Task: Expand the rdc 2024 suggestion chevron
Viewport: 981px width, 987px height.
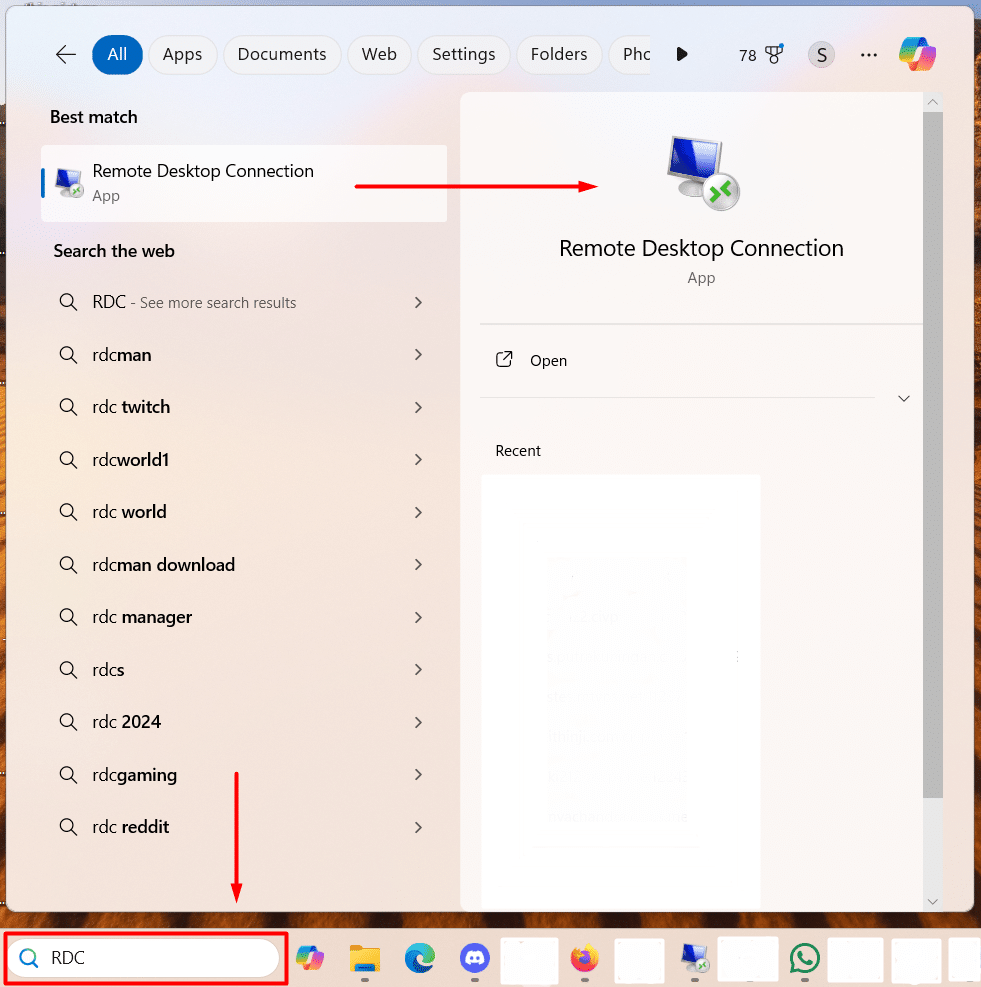Action: (418, 722)
